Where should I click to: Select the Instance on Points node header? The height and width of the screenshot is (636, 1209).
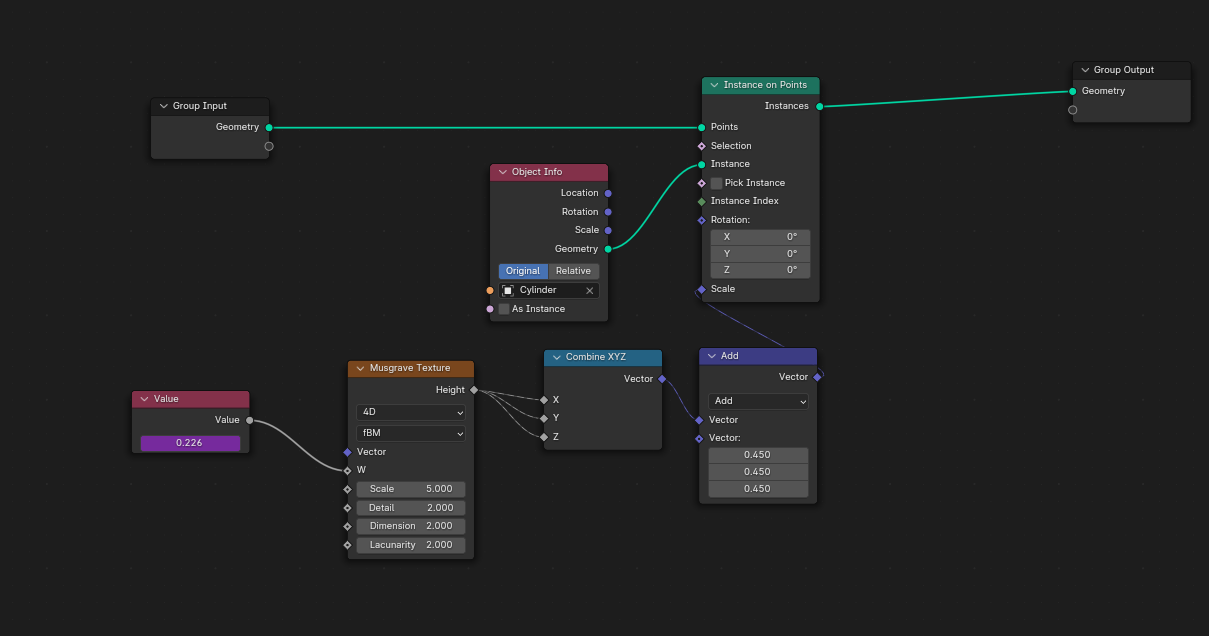pos(761,85)
